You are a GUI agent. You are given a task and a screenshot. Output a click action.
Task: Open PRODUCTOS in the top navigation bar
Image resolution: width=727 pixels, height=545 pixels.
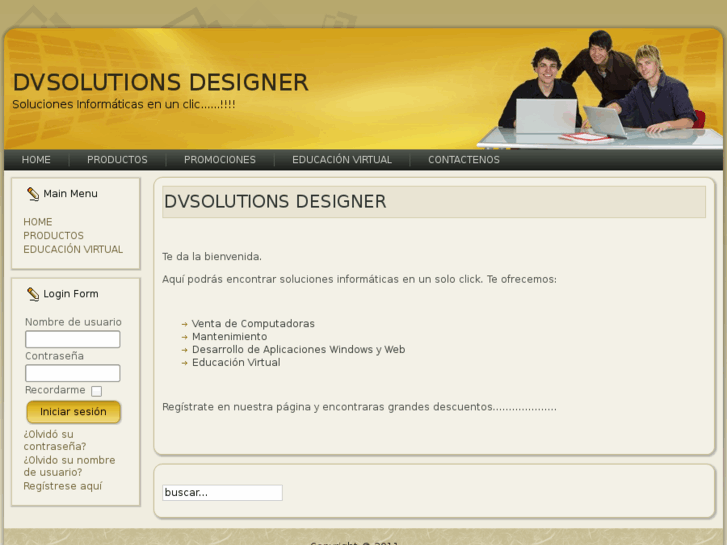pyautogui.click(x=117, y=160)
